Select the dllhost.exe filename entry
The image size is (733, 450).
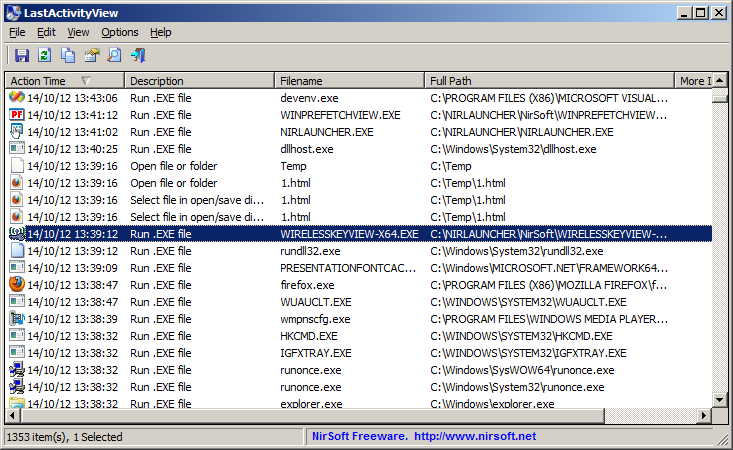[x=307, y=149]
